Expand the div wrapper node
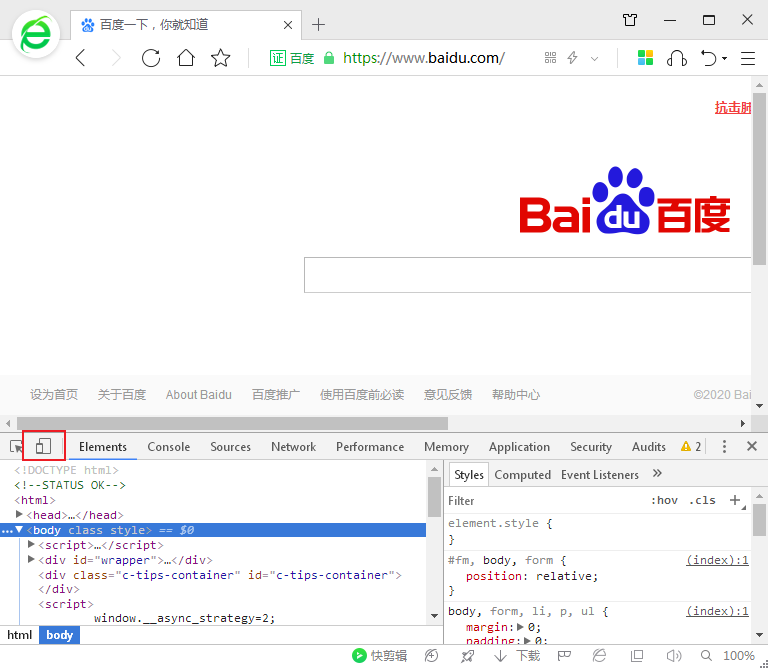Viewport: 768px width, 668px height. pos(31,559)
